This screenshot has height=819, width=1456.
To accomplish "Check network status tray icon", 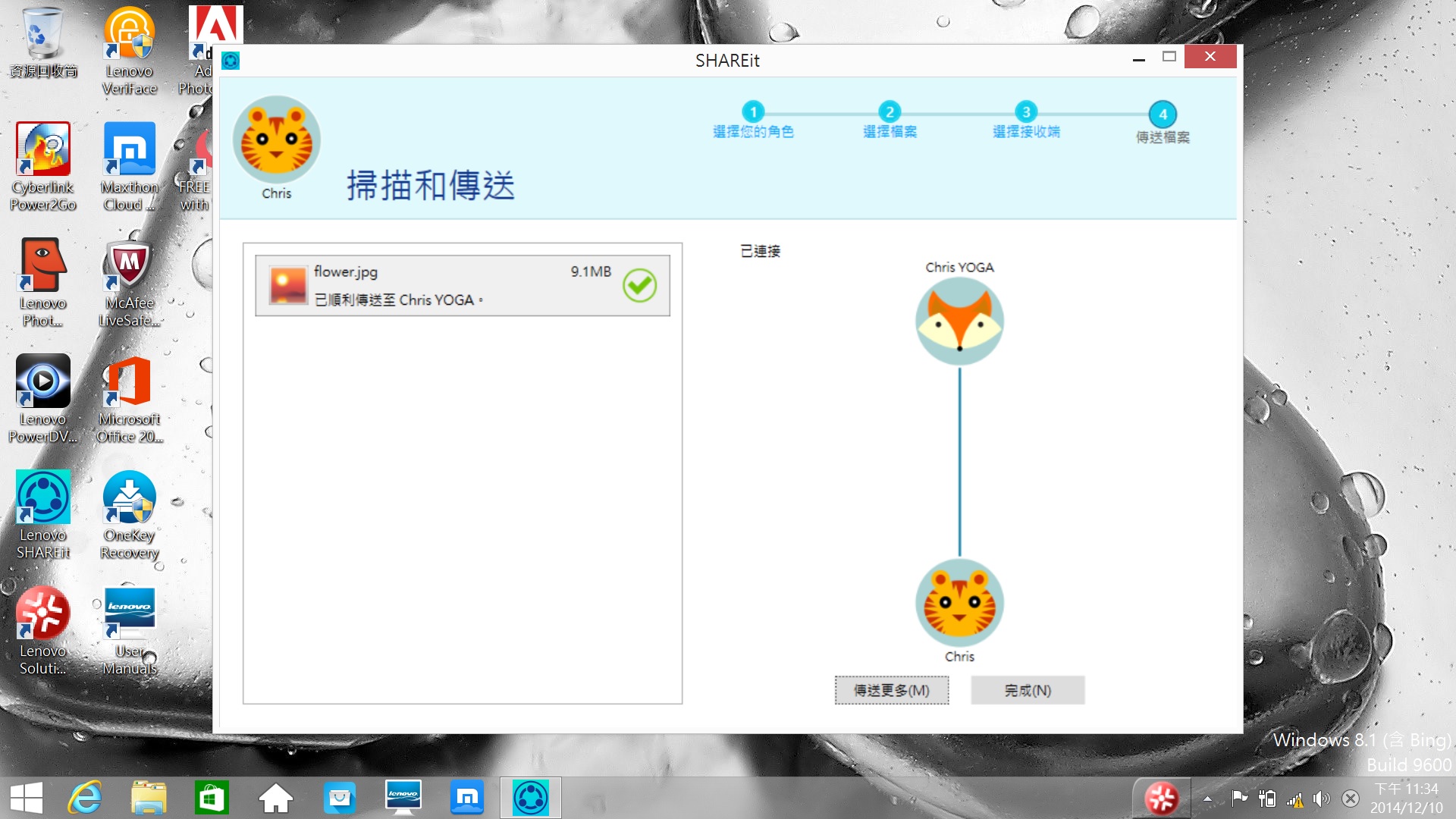I will 1294,799.
